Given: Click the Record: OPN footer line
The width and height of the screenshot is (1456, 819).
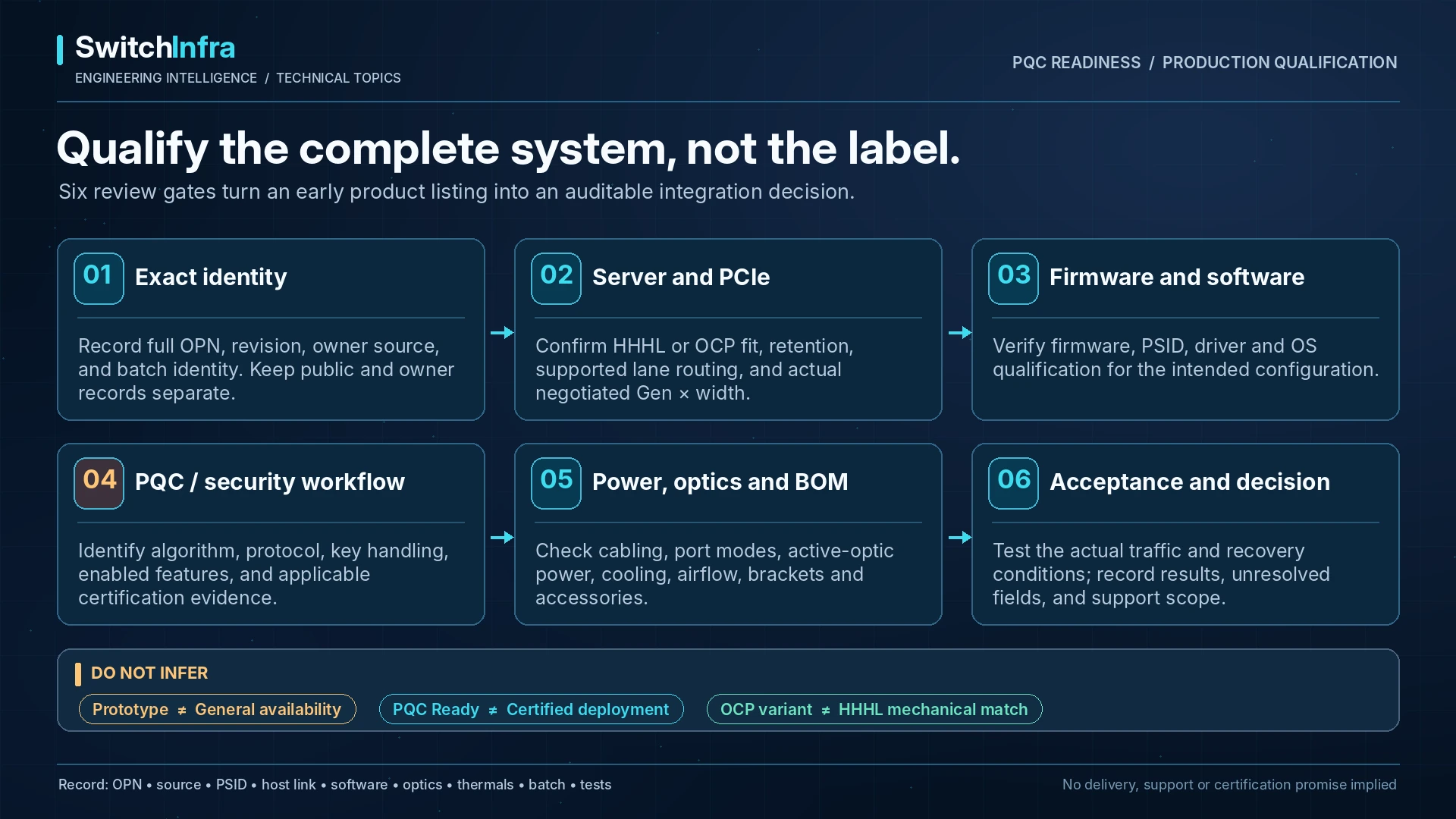Looking at the screenshot, I should (x=334, y=785).
